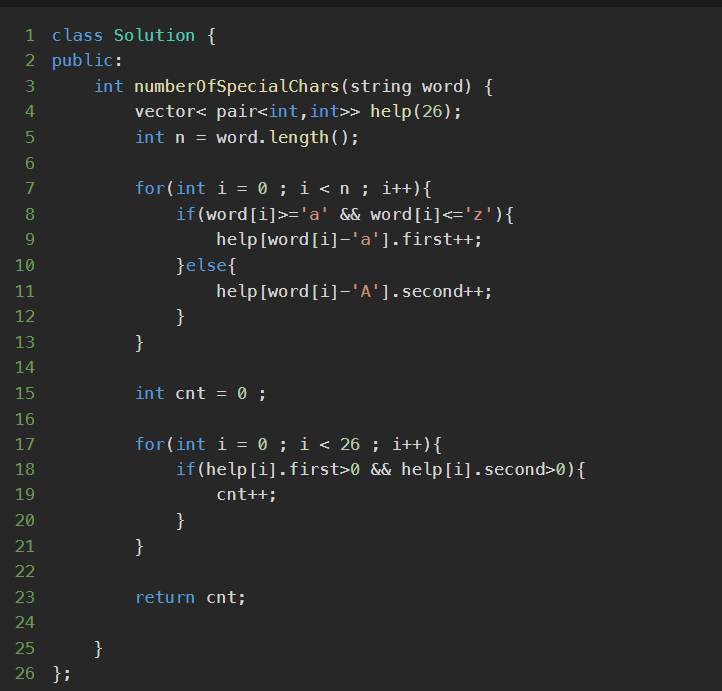Click 'cnt++;' on line 19
722x691 pixels.
coord(246,495)
